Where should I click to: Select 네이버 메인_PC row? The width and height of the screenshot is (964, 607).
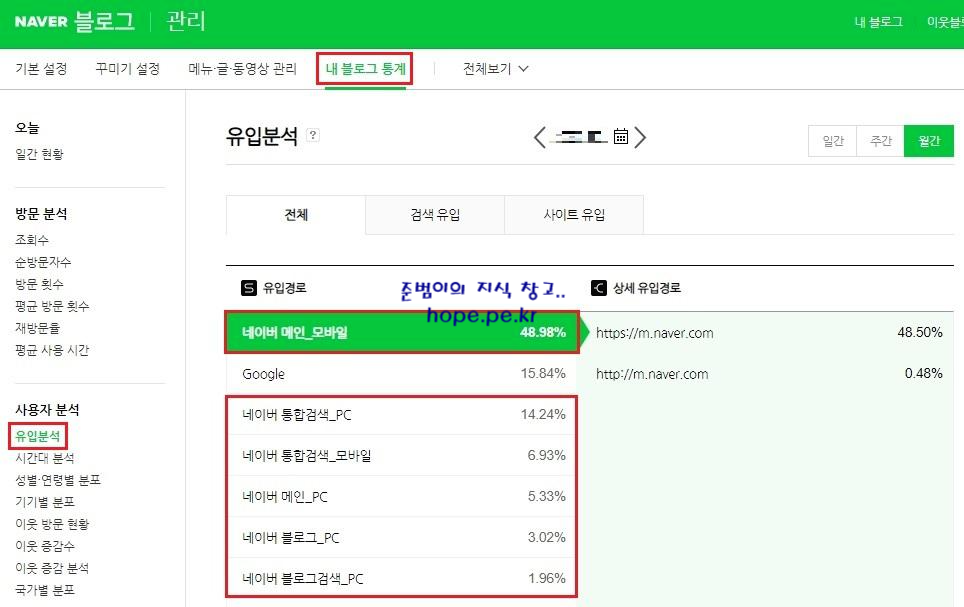coord(401,496)
